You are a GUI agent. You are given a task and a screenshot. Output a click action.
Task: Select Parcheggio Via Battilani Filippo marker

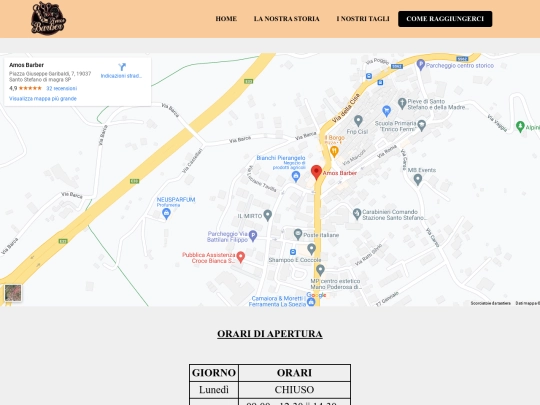tap(253, 236)
